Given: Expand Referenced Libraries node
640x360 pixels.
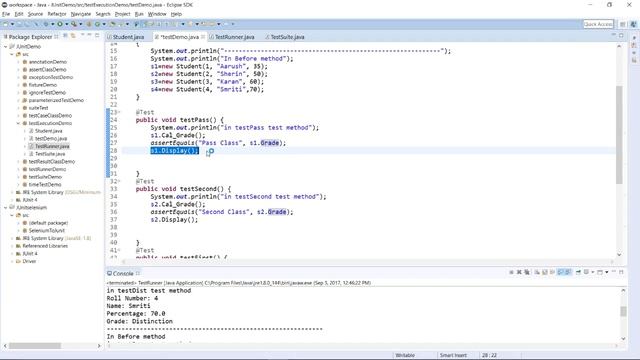Looking at the screenshot, I should 12,246.
